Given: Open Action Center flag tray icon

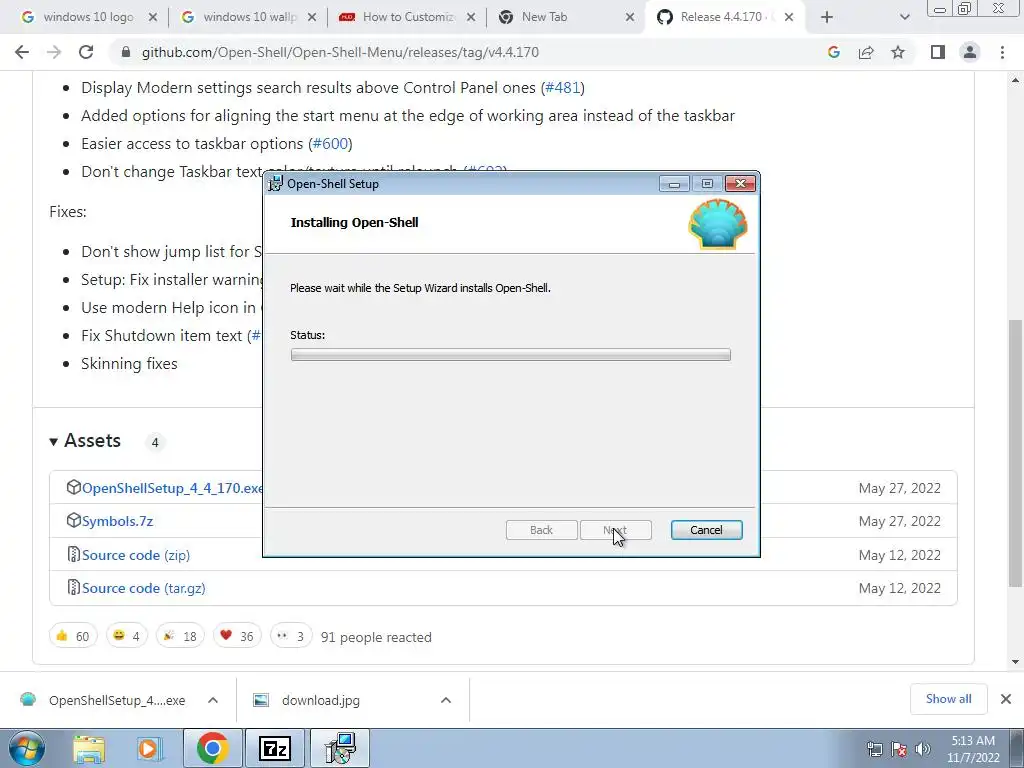Looking at the screenshot, I should click(899, 749).
